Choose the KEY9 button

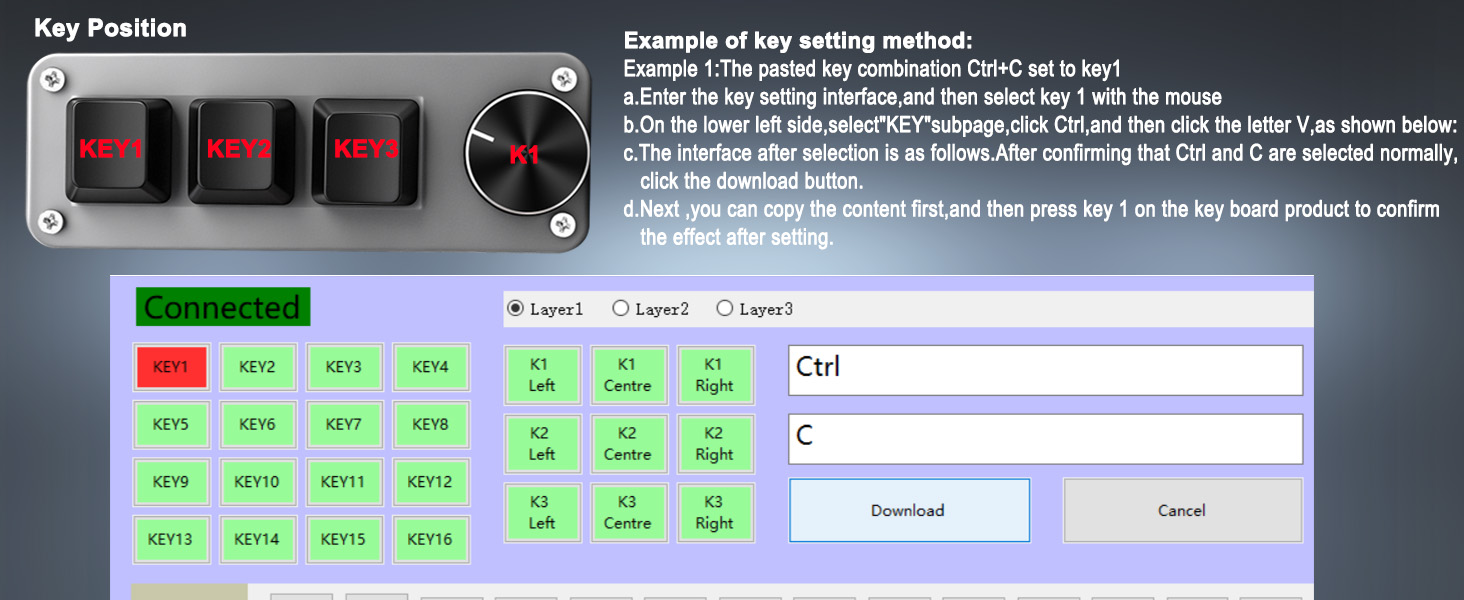point(171,482)
